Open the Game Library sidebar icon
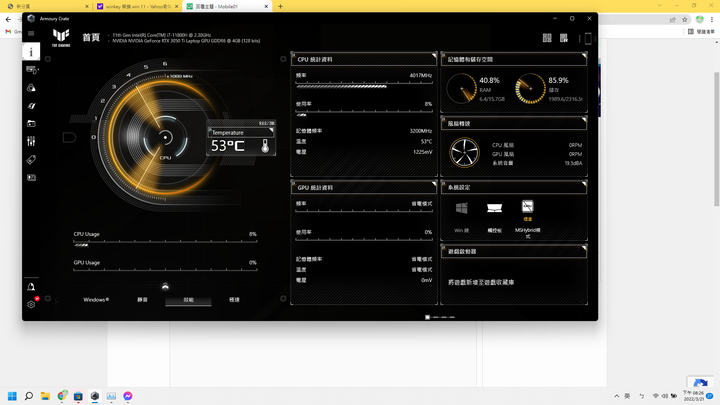720x405 pixels. pos(31,123)
